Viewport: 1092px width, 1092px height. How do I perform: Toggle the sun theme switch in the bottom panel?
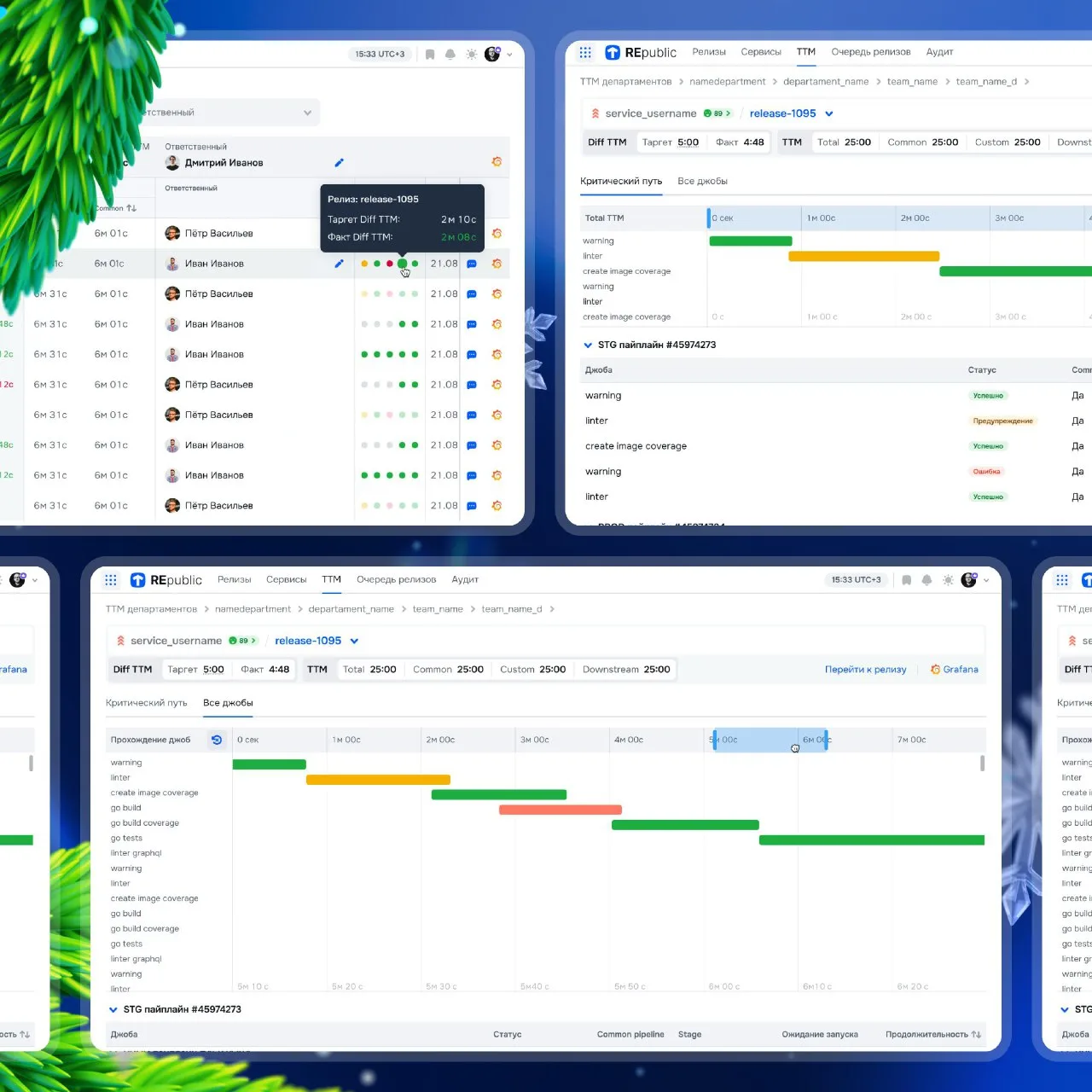[x=948, y=580]
